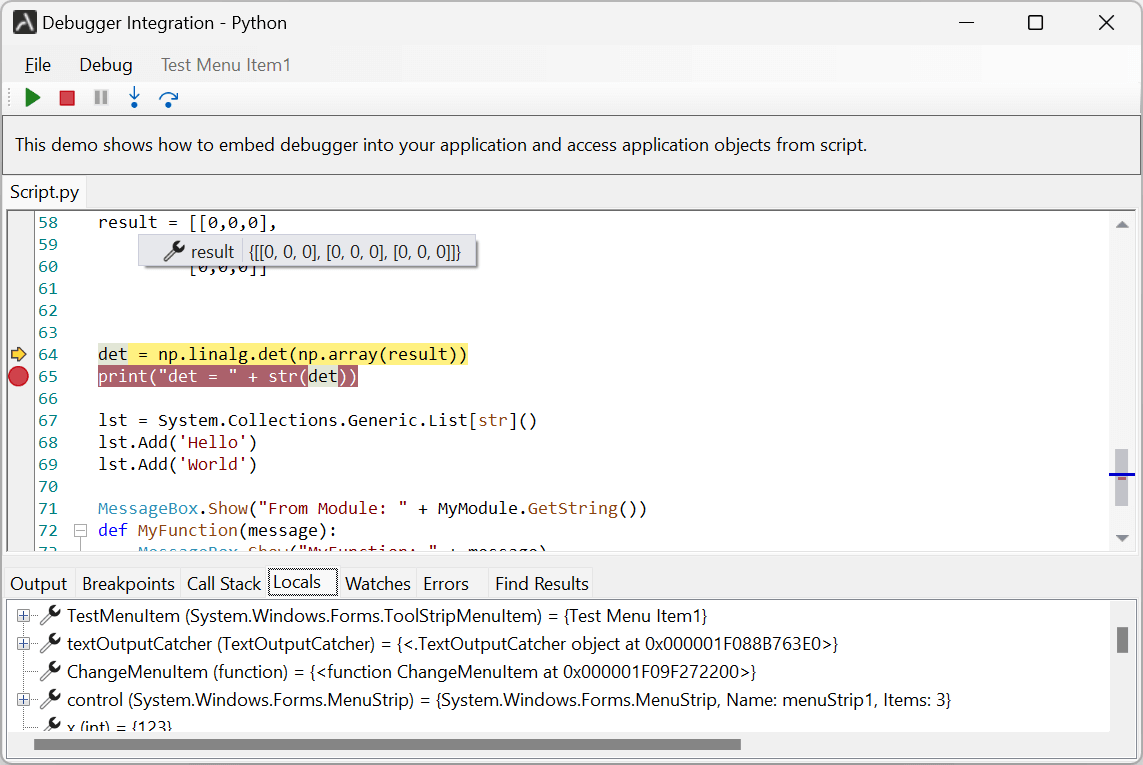Click the Step Over toolbar icon

(168, 98)
